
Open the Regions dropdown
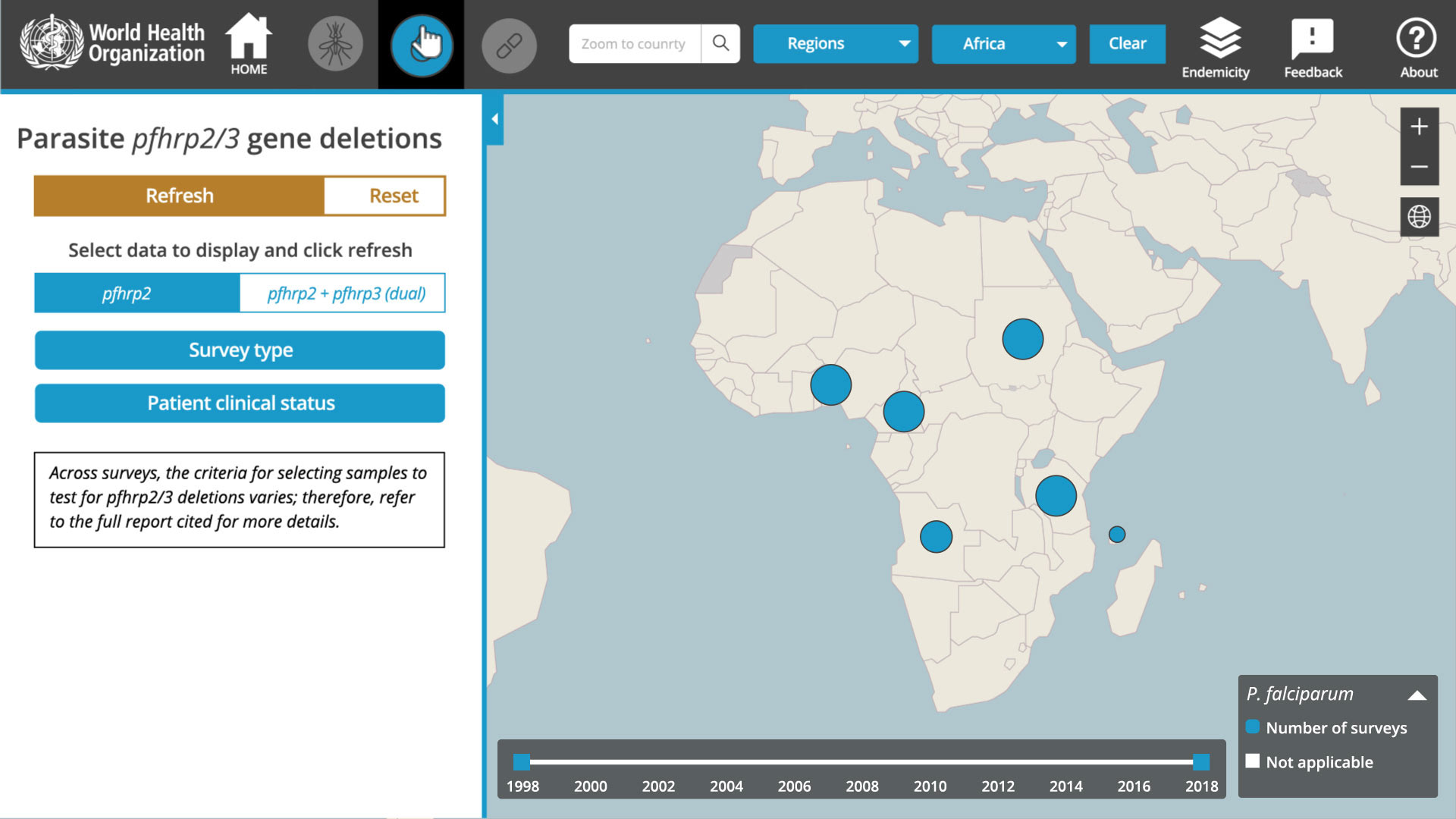pos(835,44)
